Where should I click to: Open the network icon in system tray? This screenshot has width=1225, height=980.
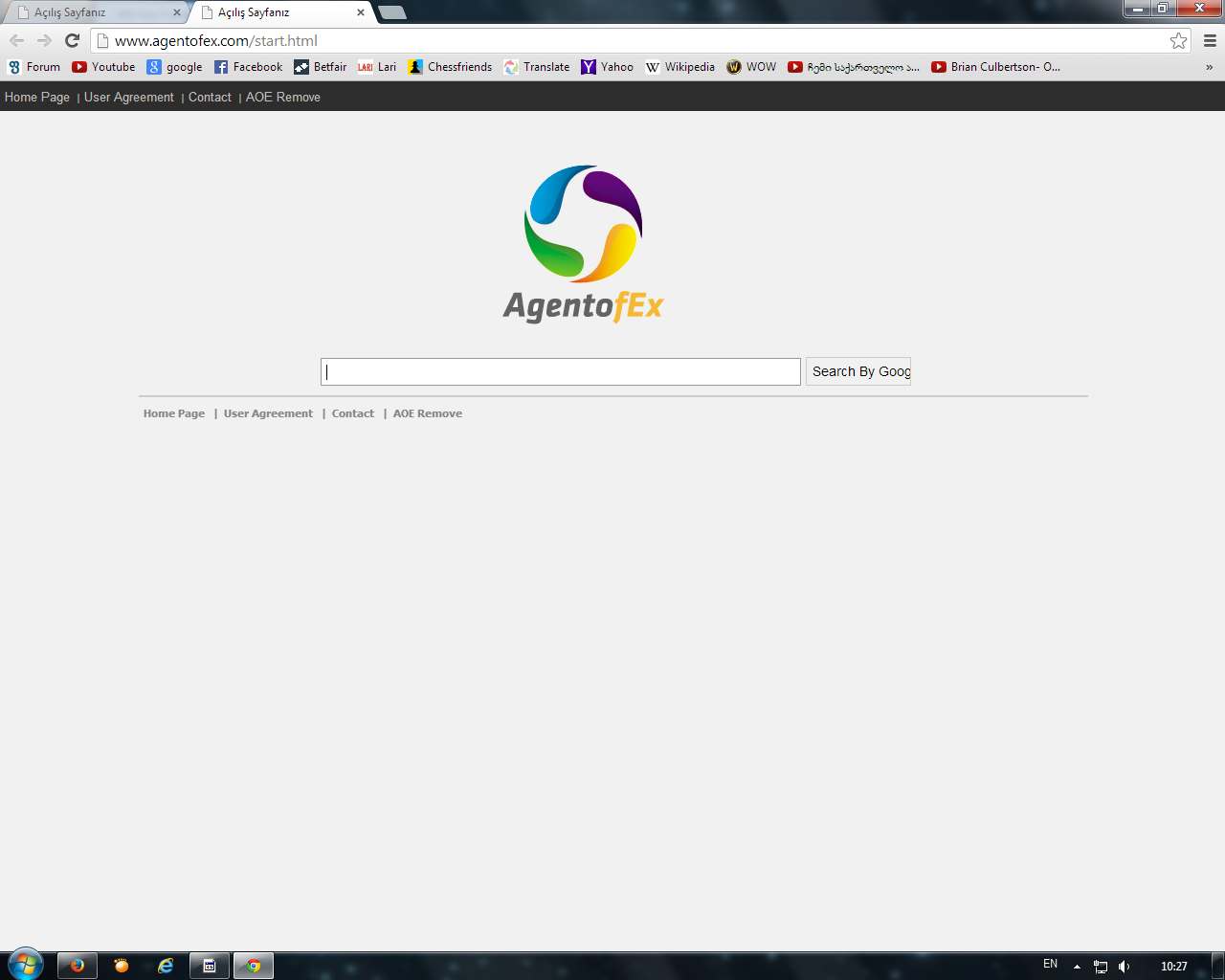pos(1101,967)
